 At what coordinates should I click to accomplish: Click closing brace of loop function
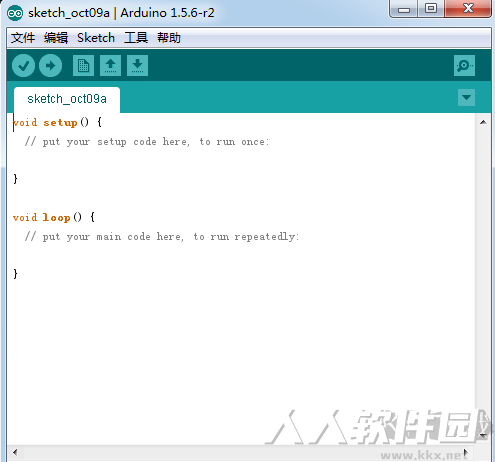[x=15, y=274]
